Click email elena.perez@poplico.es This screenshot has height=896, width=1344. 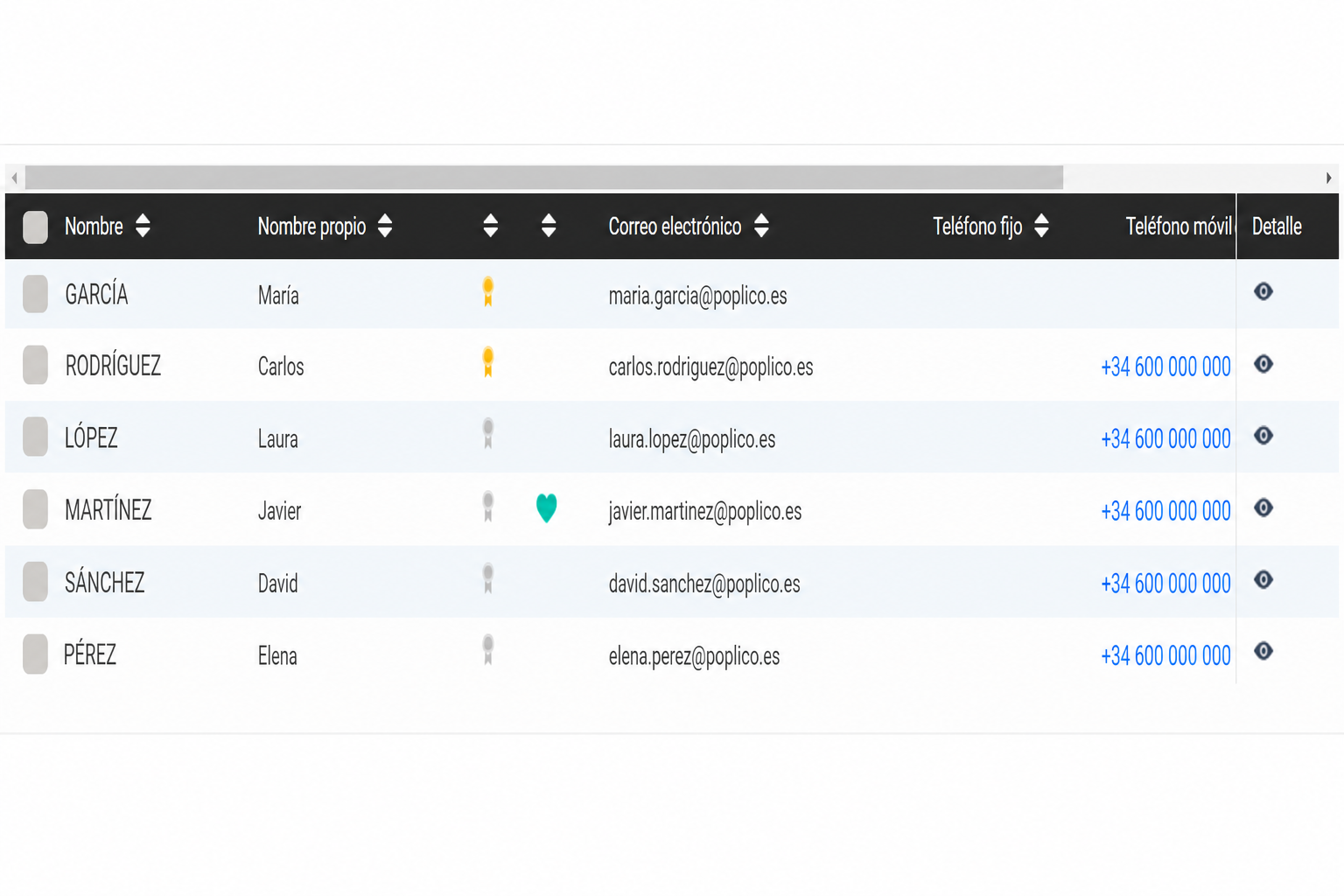pos(694,656)
